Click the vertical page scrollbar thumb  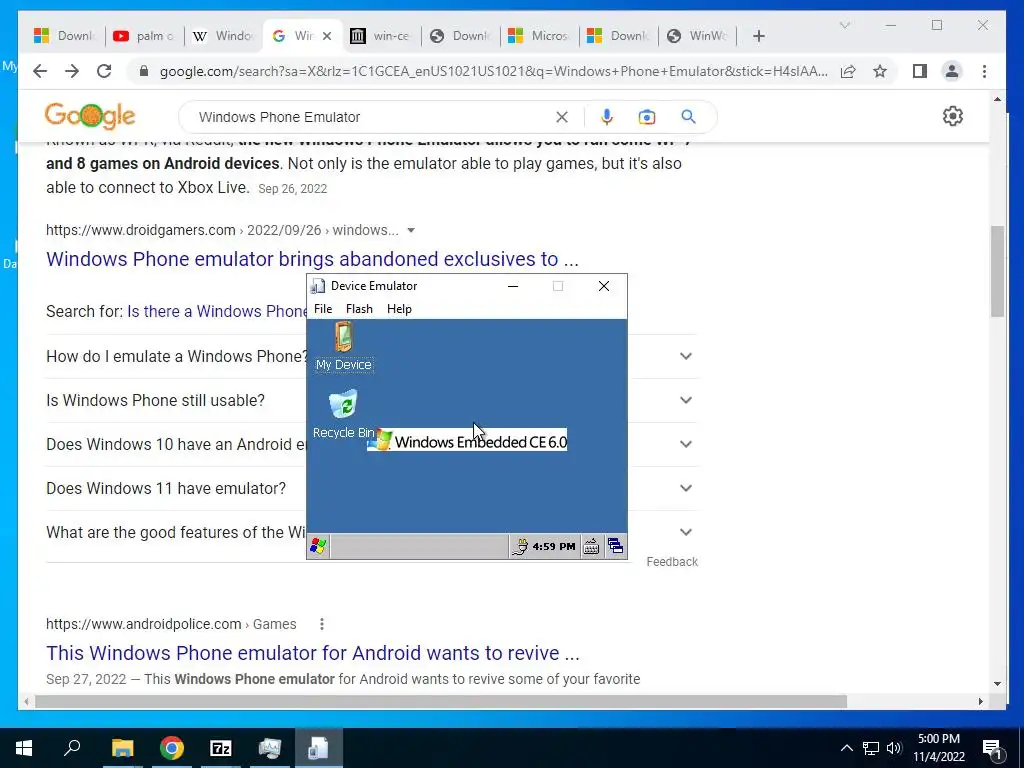[x=997, y=272]
